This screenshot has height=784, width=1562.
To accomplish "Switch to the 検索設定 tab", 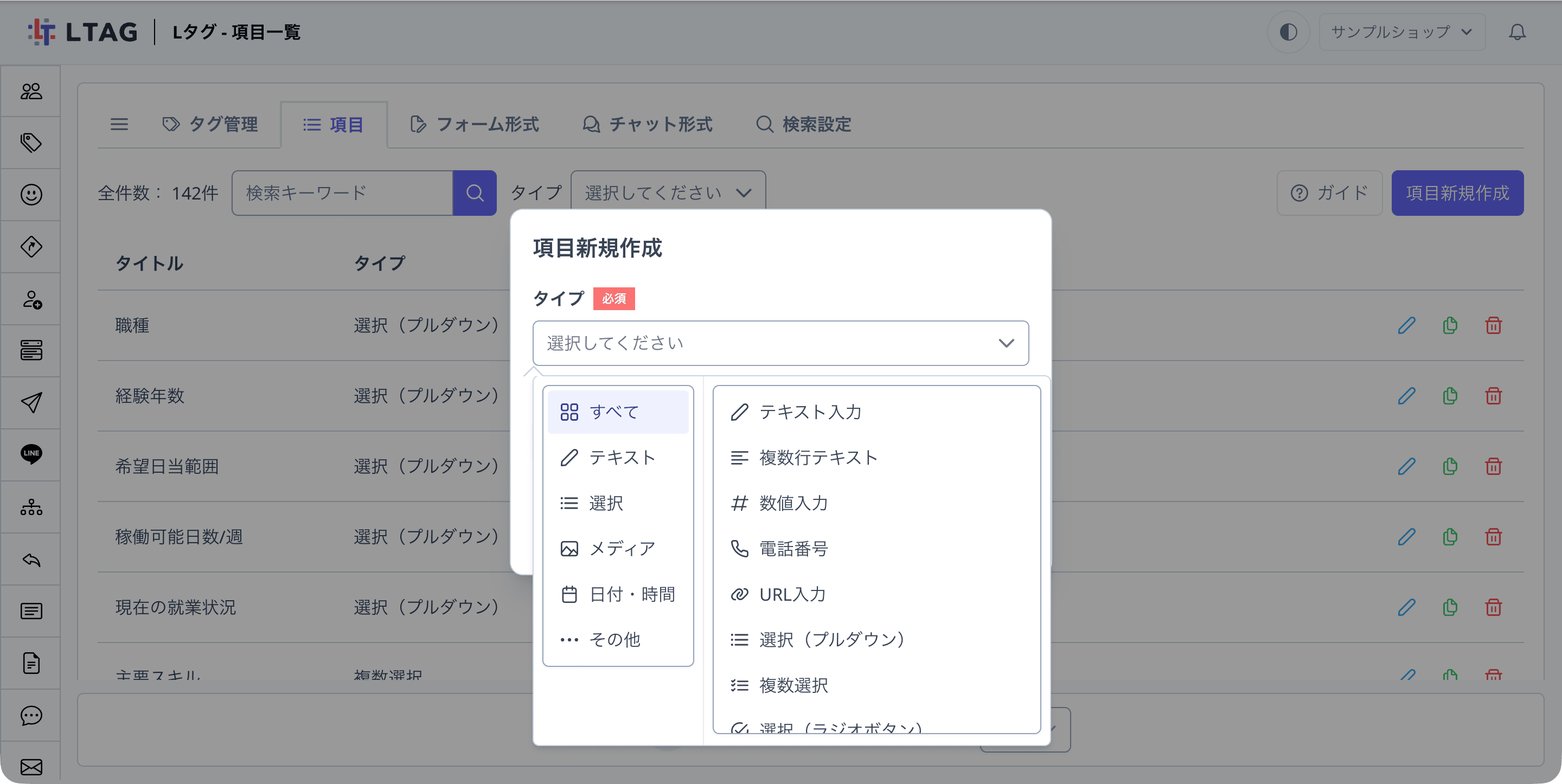I will click(x=804, y=124).
